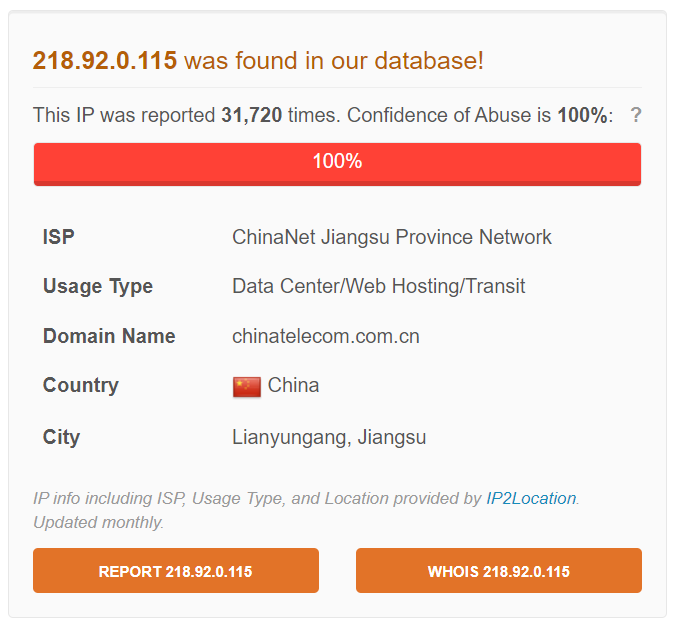The width and height of the screenshot is (678, 628).
Task: Click the ISP row label
Action: (59, 237)
